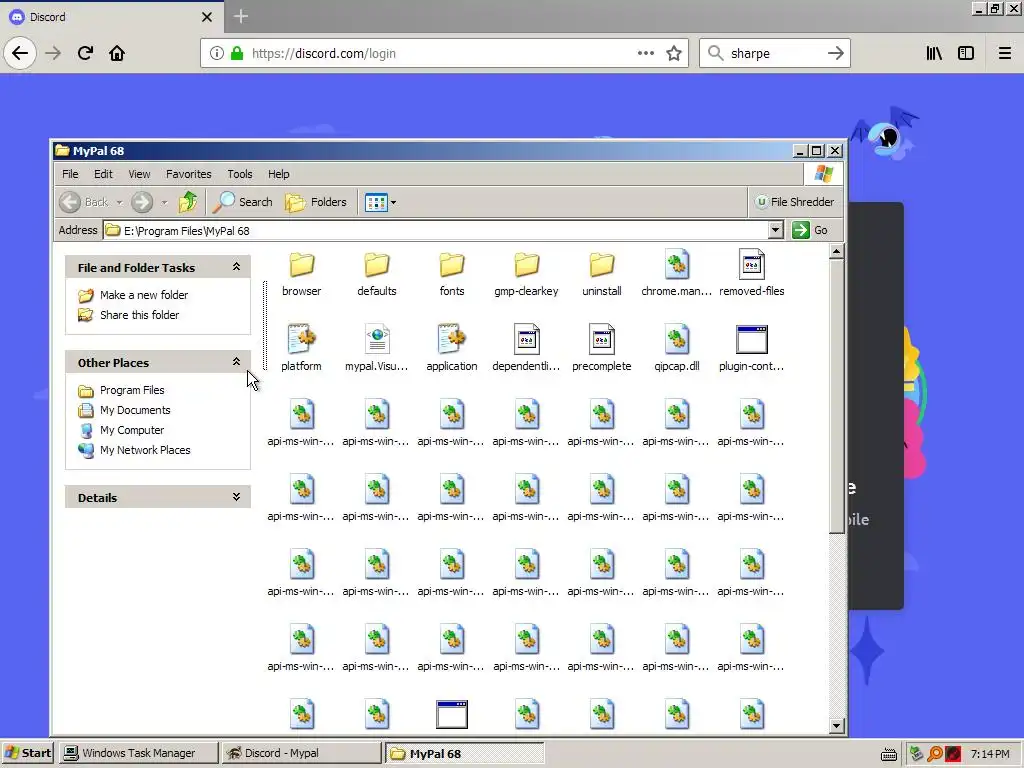Click the search go arrow in browser
Viewport: 1024px width, 768px height.
click(835, 54)
